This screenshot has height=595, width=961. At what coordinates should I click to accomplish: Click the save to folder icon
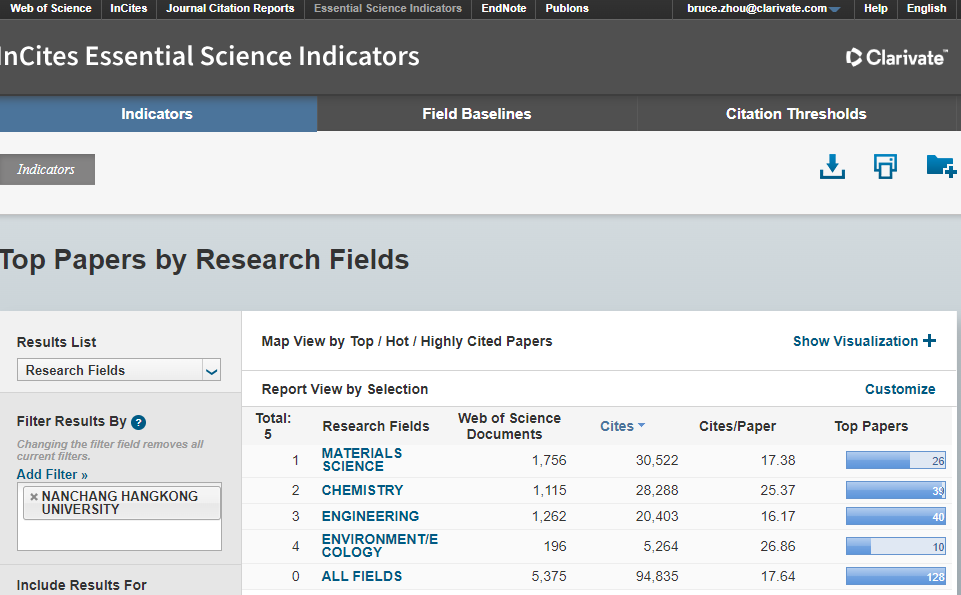click(940, 166)
